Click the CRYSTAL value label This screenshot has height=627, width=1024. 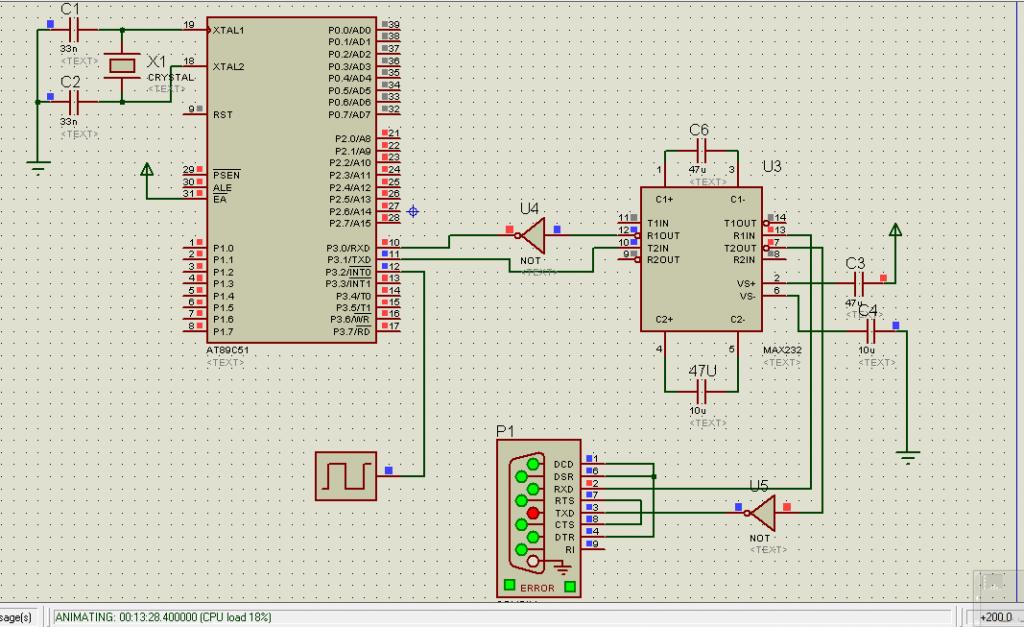[170, 77]
